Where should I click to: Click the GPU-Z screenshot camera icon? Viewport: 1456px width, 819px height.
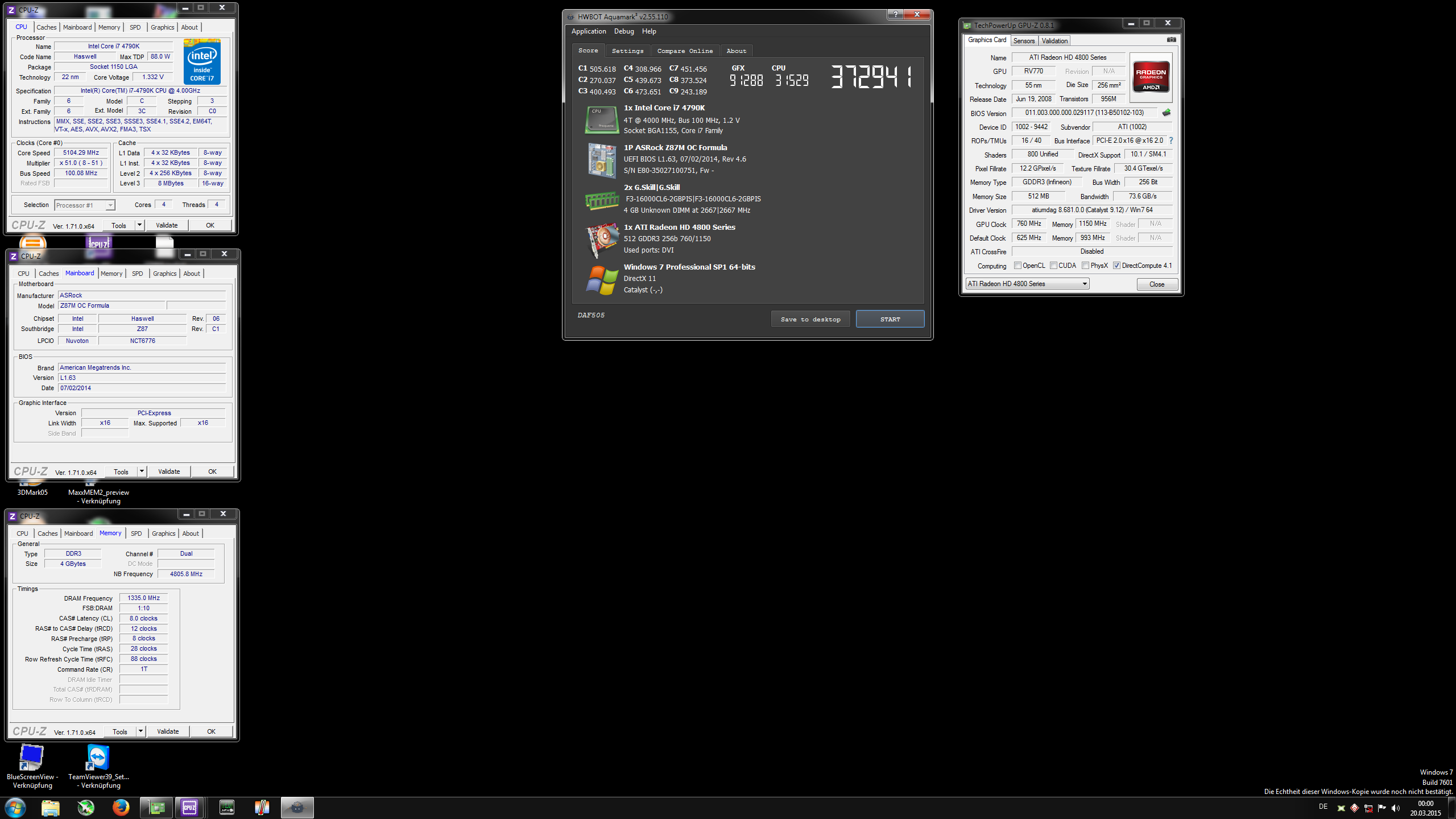click(x=1171, y=40)
